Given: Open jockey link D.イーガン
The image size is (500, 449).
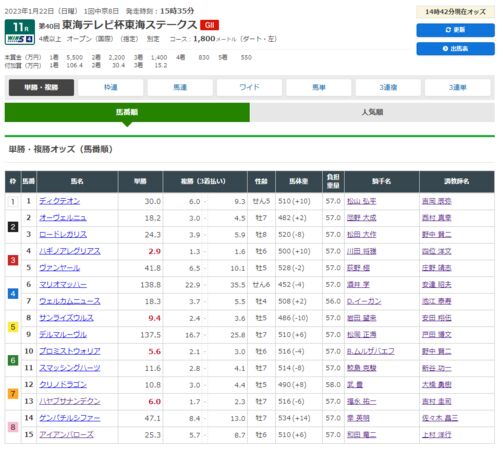Looking at the screenshot, I should 364,301.
